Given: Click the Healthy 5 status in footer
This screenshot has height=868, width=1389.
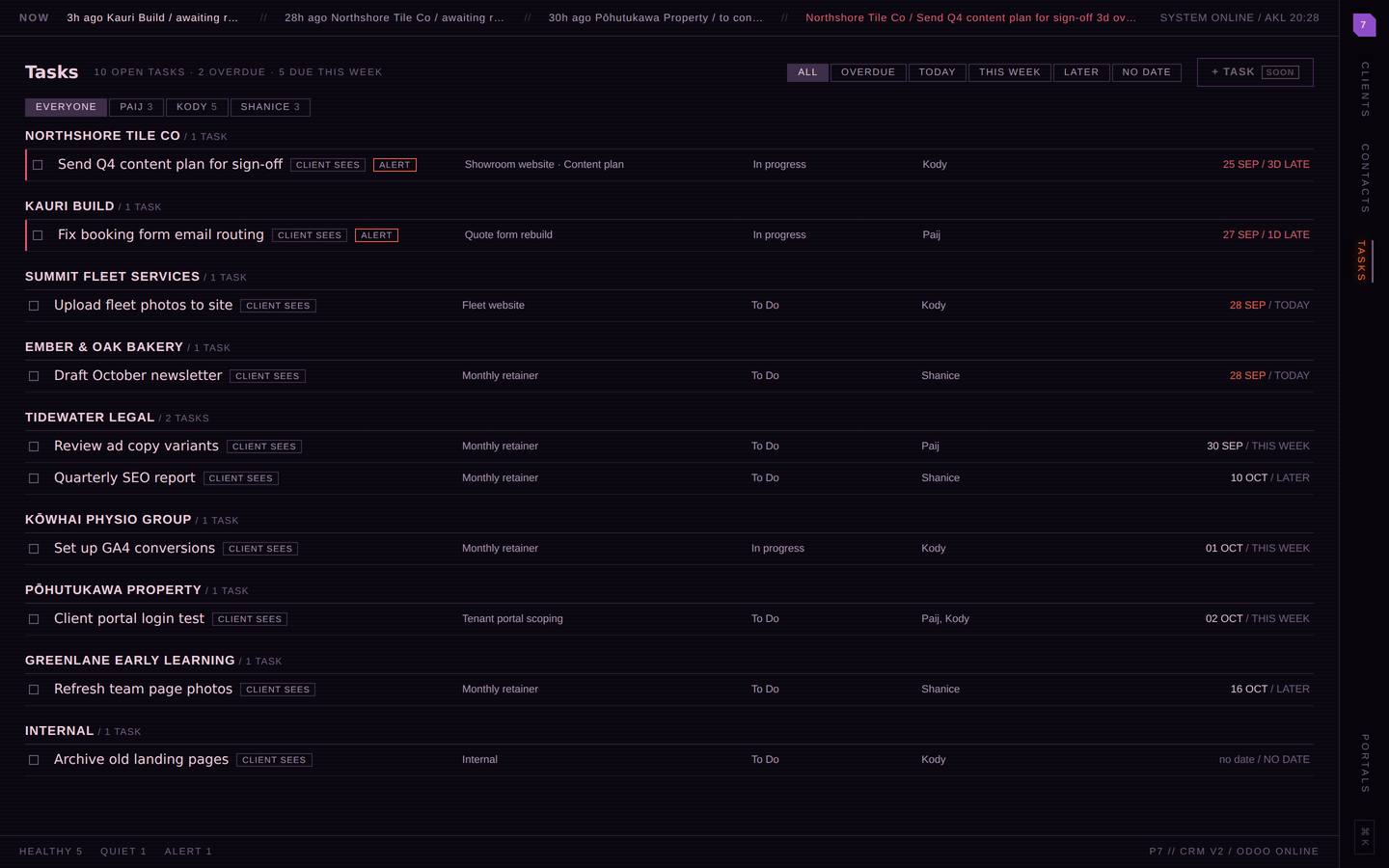Looking at the screenshot, I should point(51,852).
